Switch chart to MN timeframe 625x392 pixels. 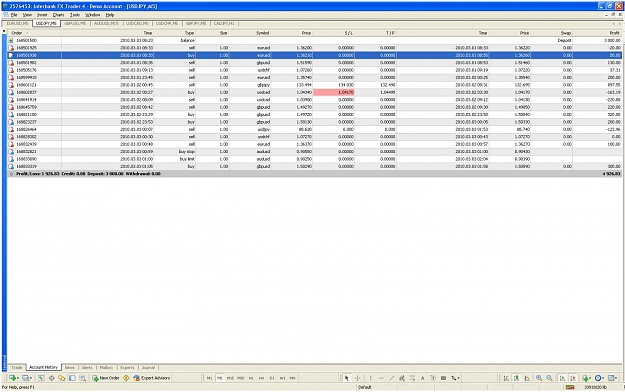[x=293, y=378]
